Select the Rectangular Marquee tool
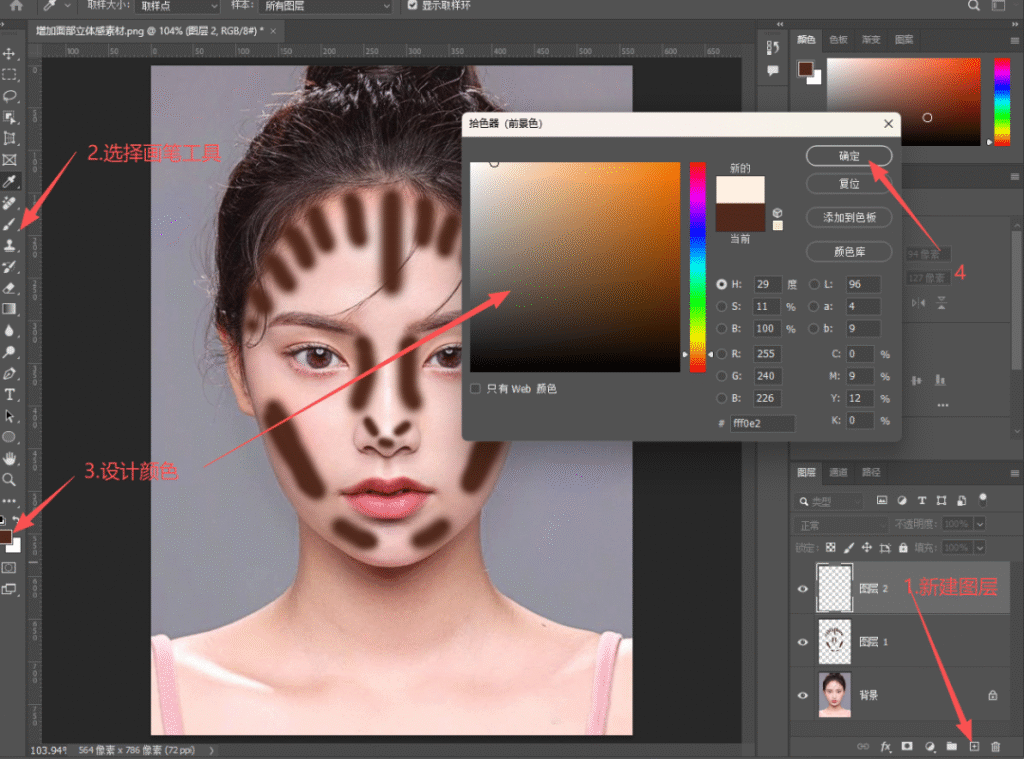Screen dimensions: 1024x759 coord(9,74)
